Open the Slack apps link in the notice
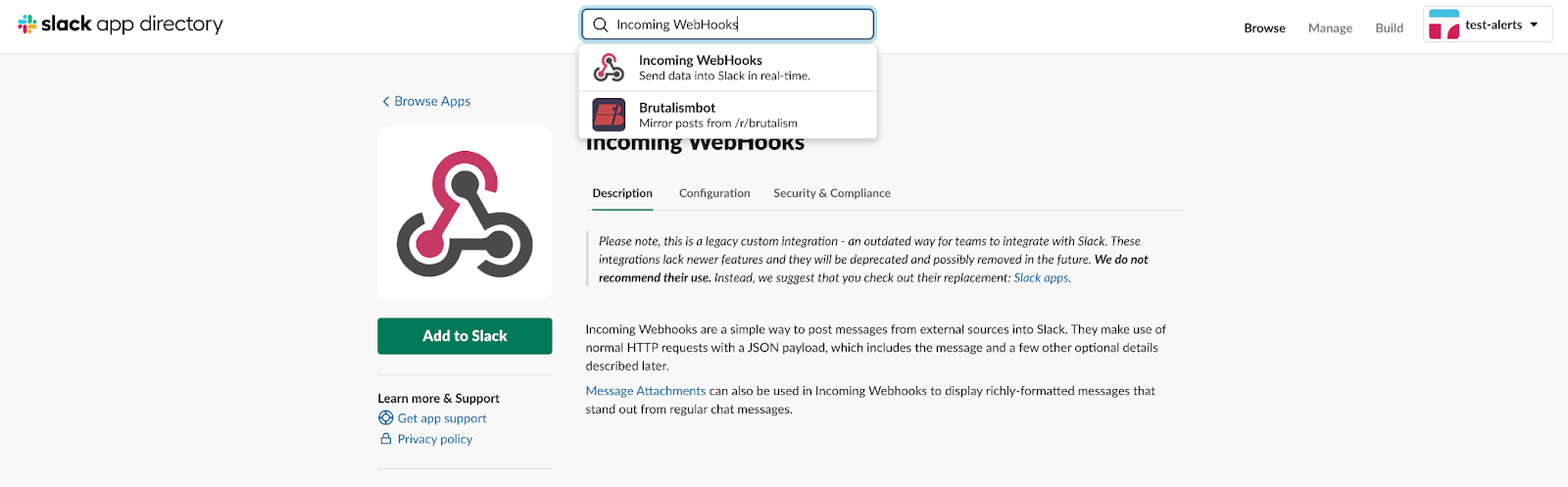1568x487 pixels. [x=1041, y=278]
